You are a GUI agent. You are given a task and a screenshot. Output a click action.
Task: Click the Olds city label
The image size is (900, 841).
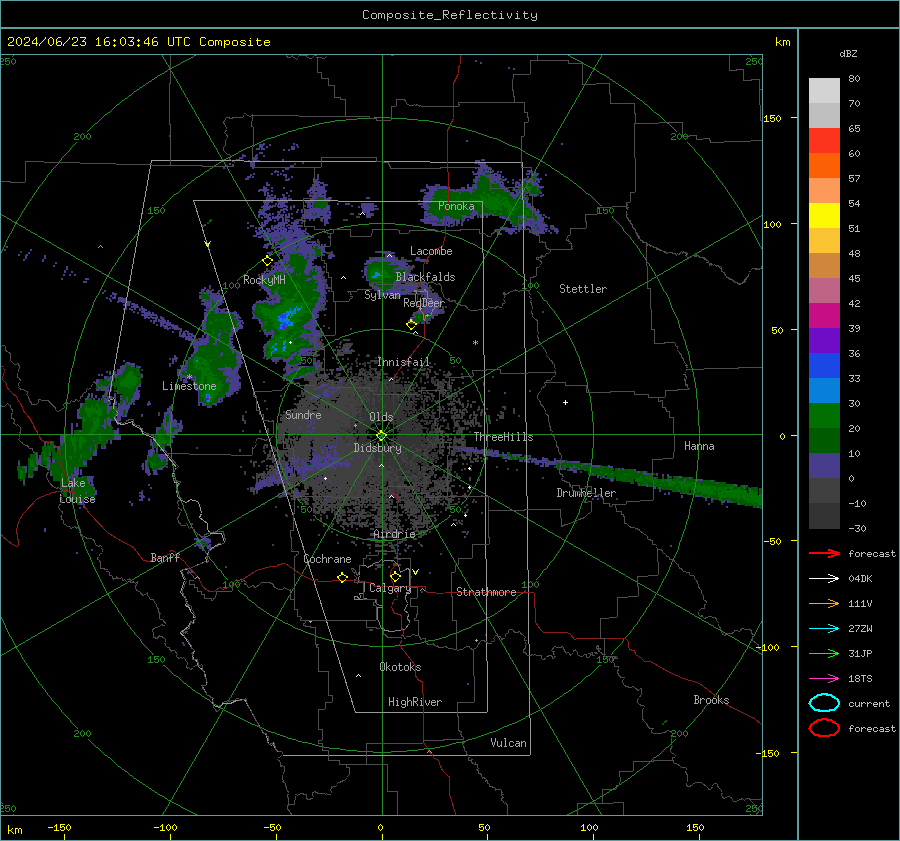(x=381, y=417)
